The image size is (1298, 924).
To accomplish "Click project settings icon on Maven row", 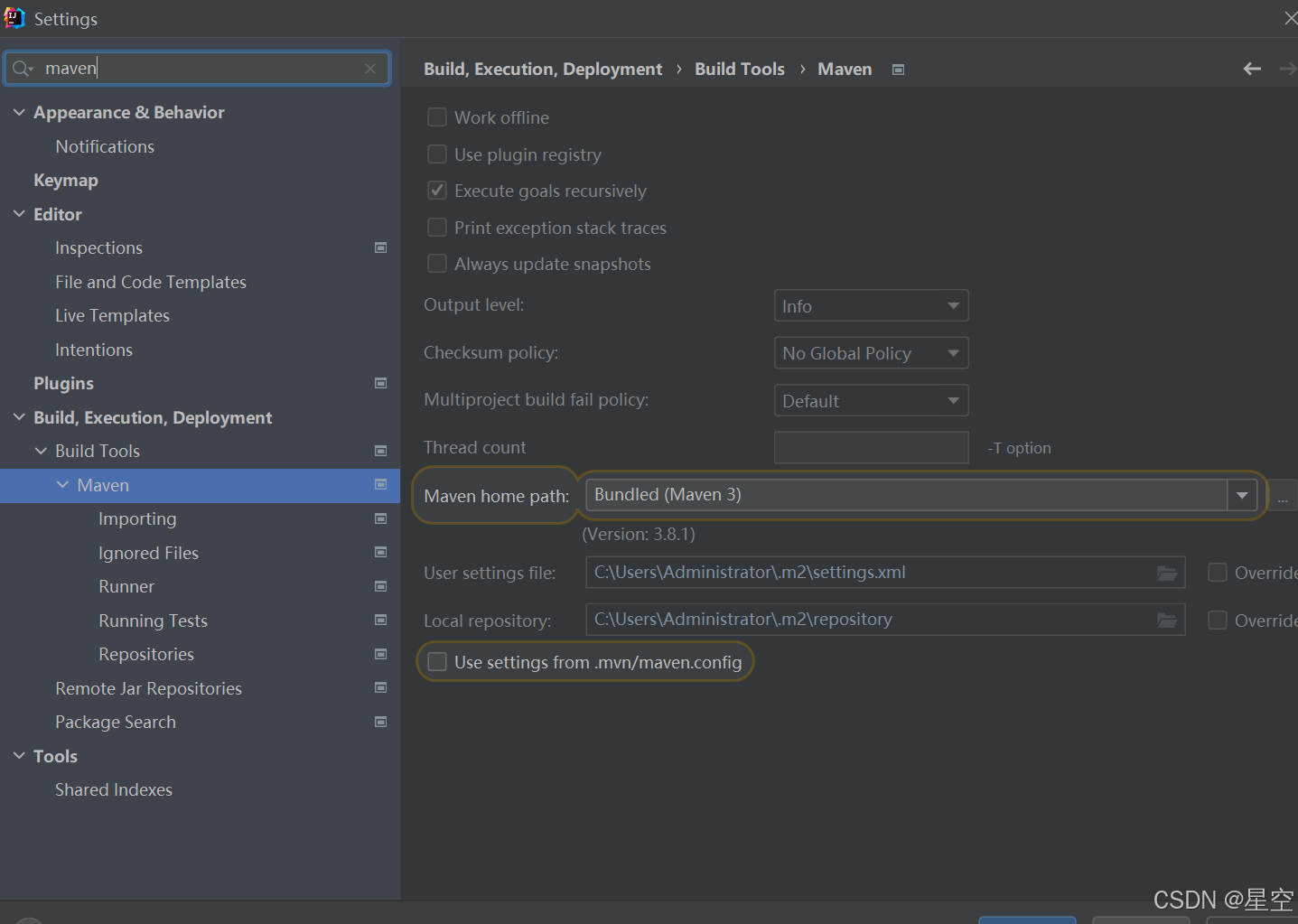I will [x=381, y=485].
